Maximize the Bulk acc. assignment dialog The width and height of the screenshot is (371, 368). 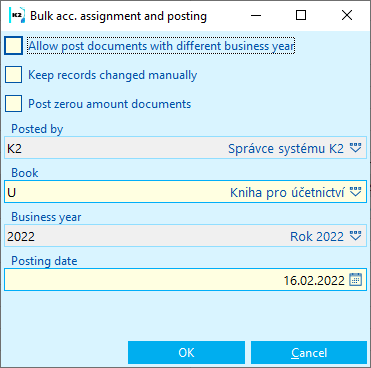point(301,15)
